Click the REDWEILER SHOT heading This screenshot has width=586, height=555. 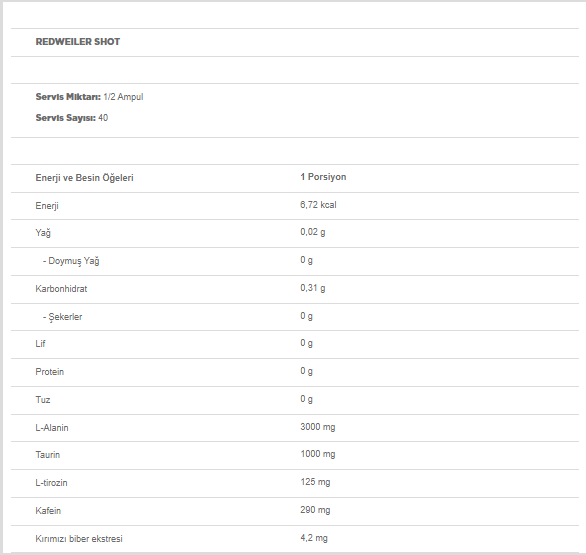78,41
